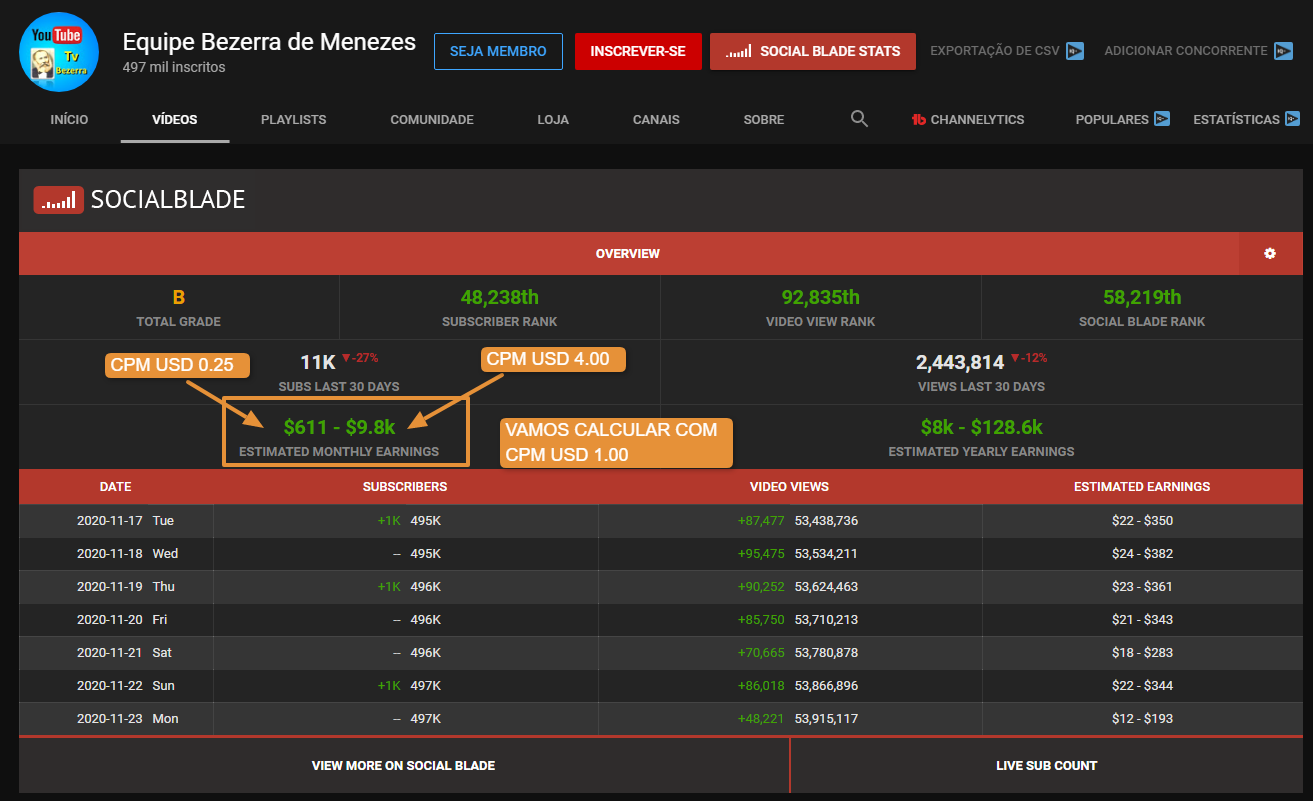Open the LOJA tab
This screenshot has width=1313, height=801.
553,119
